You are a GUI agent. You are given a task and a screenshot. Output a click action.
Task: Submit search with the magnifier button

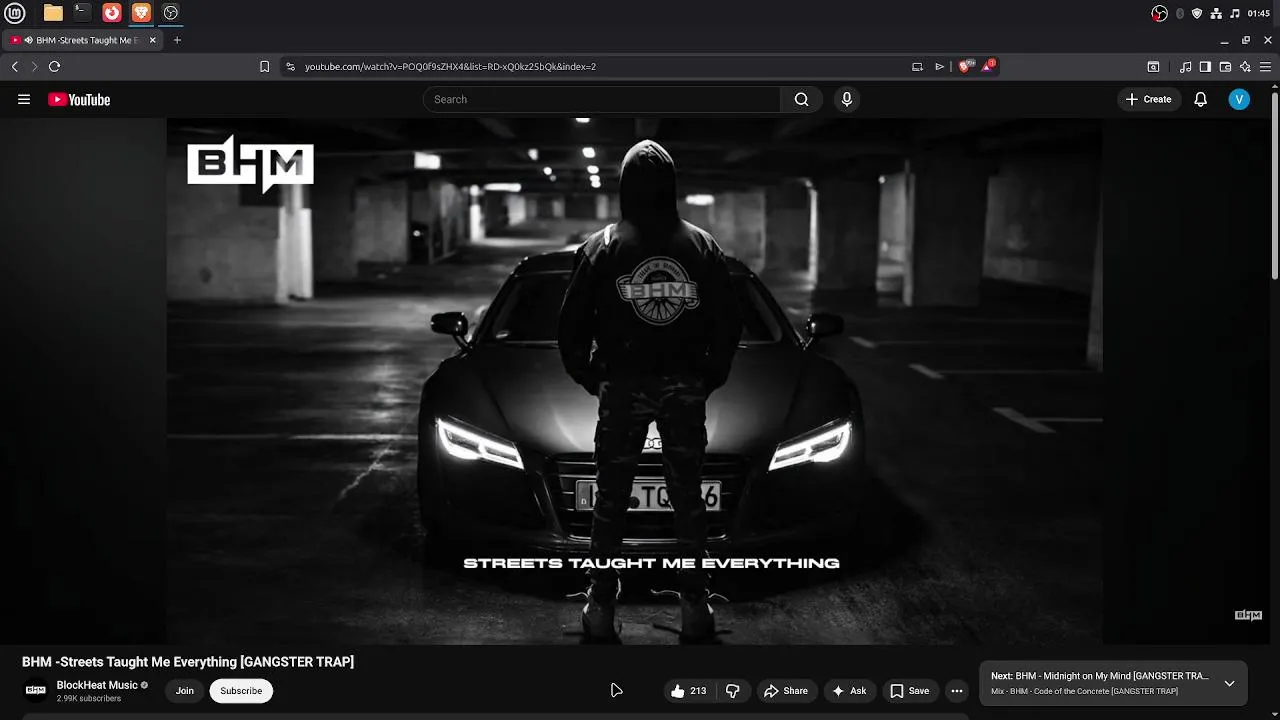801,99
